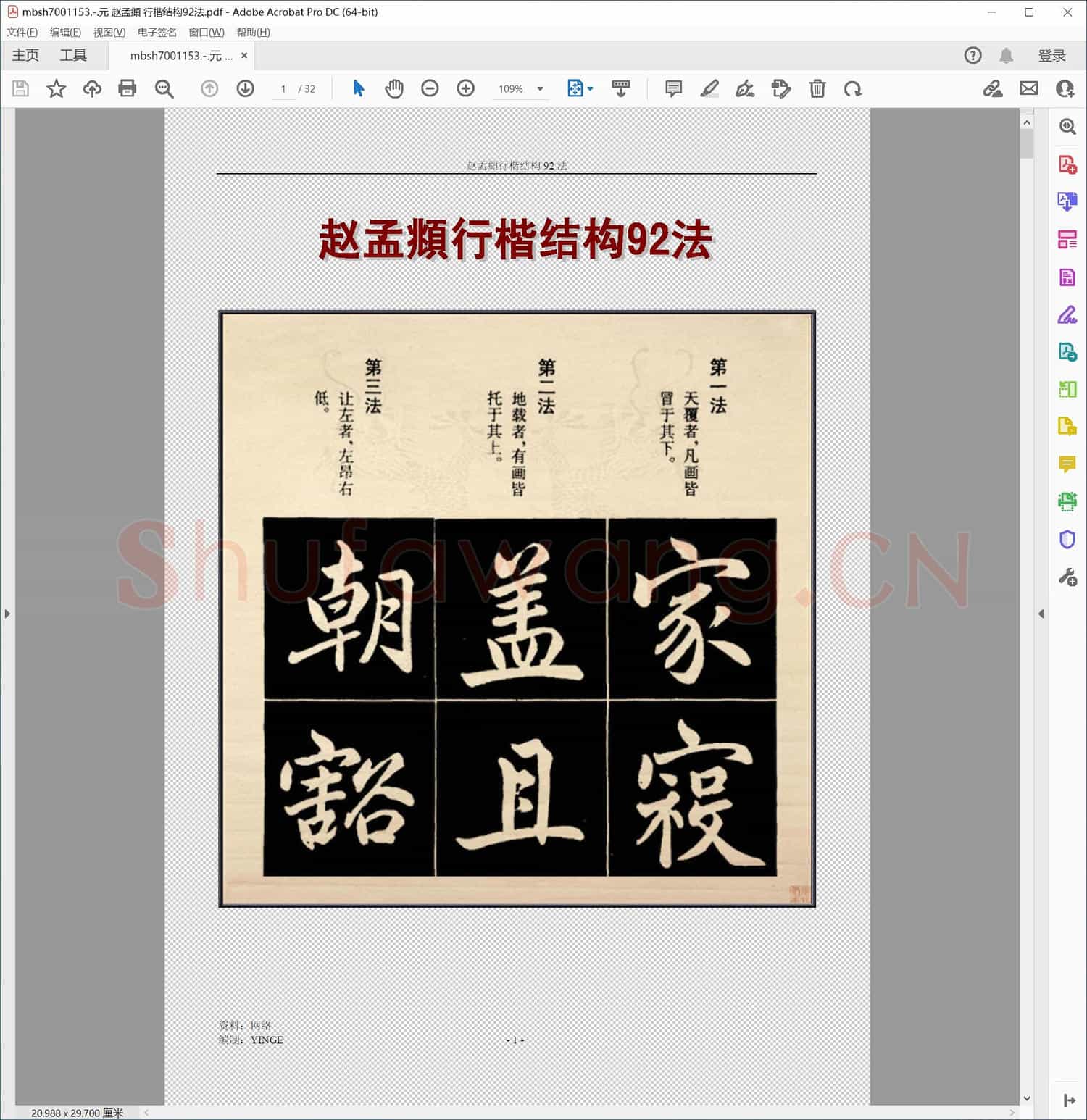
Task: Open the 文件 menu
Action: click(x=22, y=33)
